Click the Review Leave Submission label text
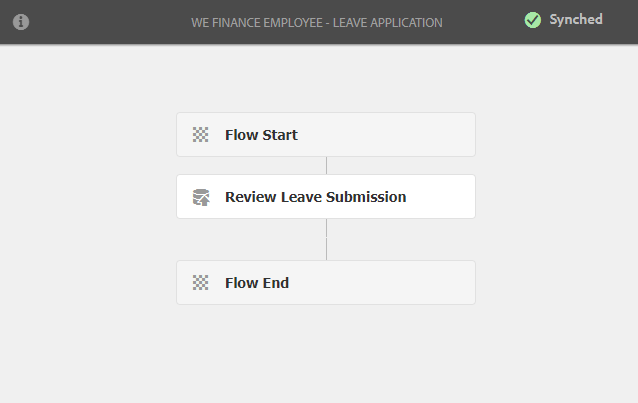This screenshot has width=638, height=403. pos(316,197)
